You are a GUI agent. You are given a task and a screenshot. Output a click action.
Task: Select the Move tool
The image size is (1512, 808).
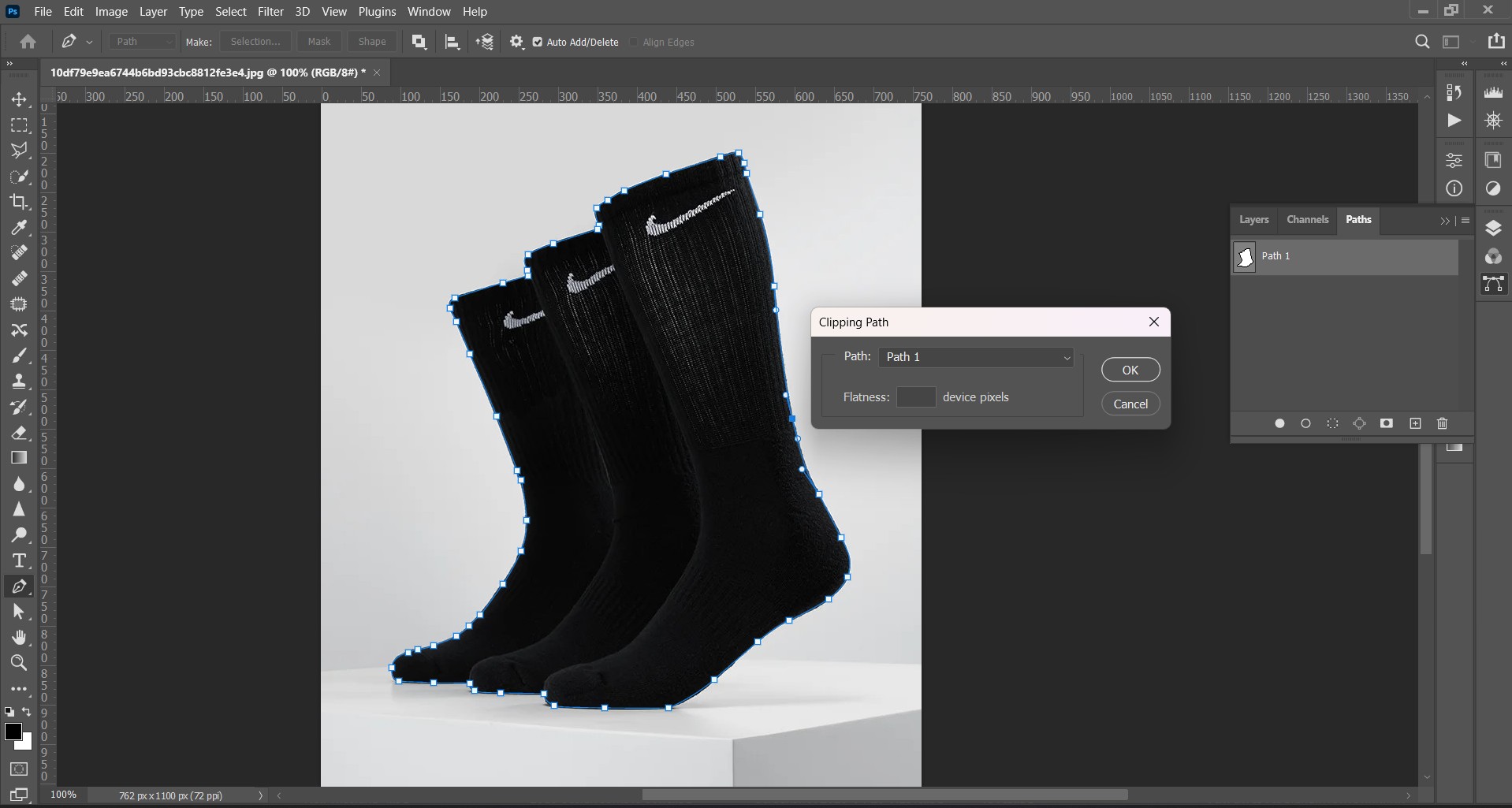19,99
